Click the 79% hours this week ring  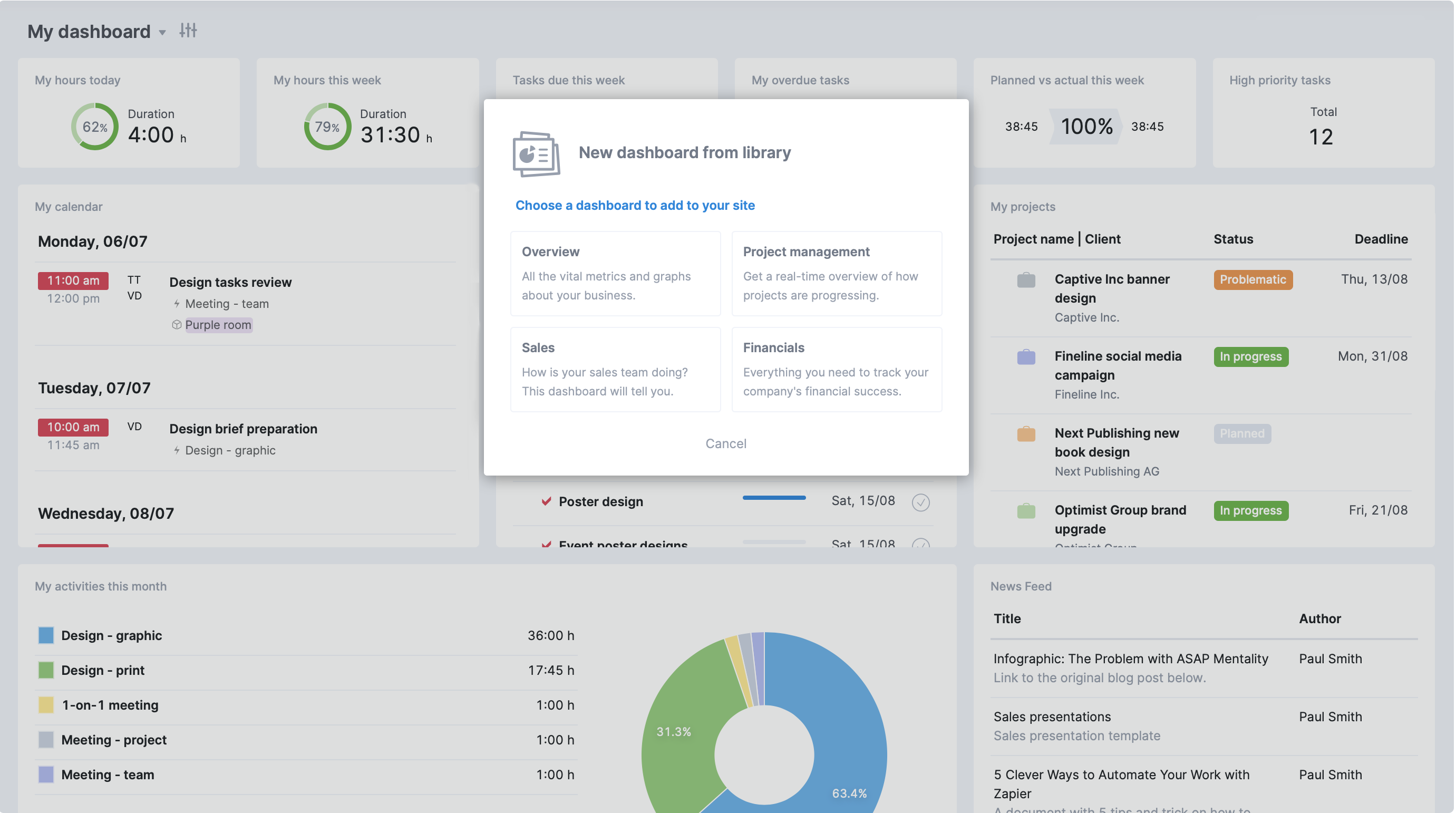(327, 126)
